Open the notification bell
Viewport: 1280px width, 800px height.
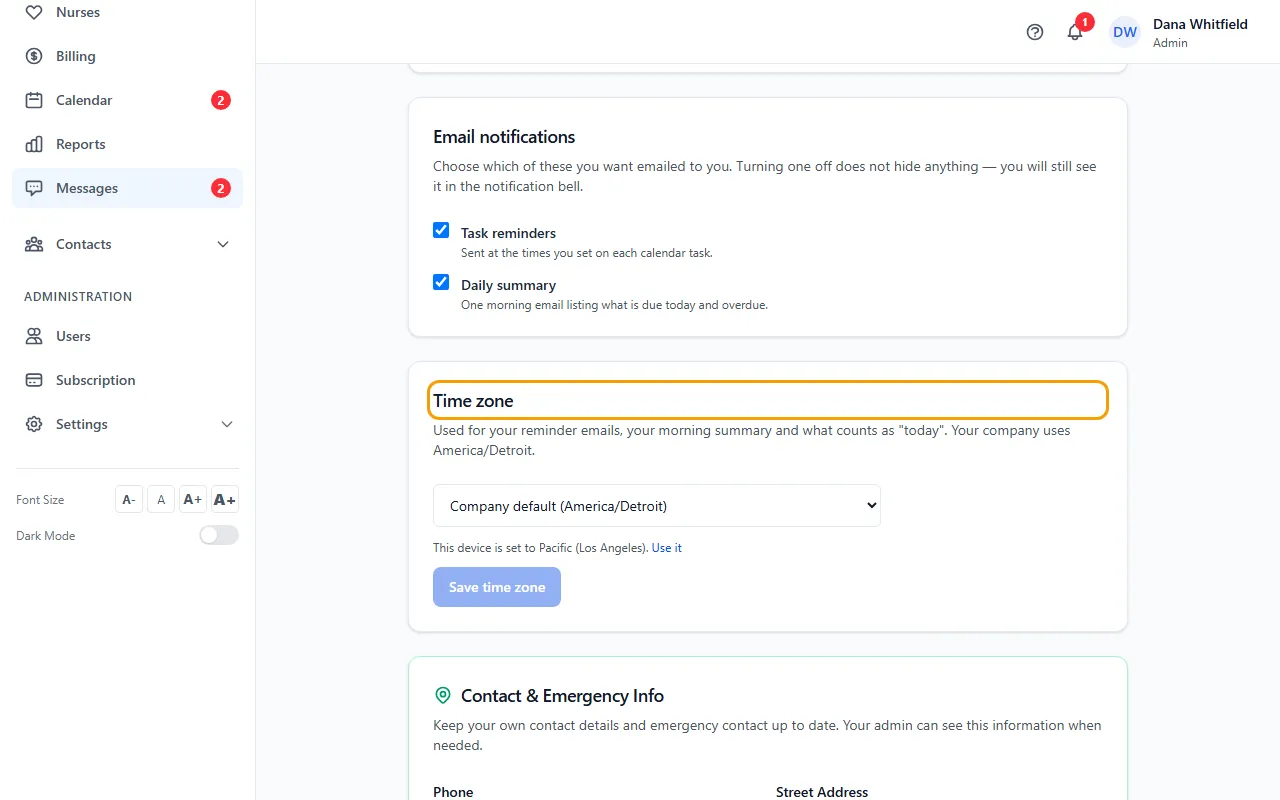pos(1075,32)
